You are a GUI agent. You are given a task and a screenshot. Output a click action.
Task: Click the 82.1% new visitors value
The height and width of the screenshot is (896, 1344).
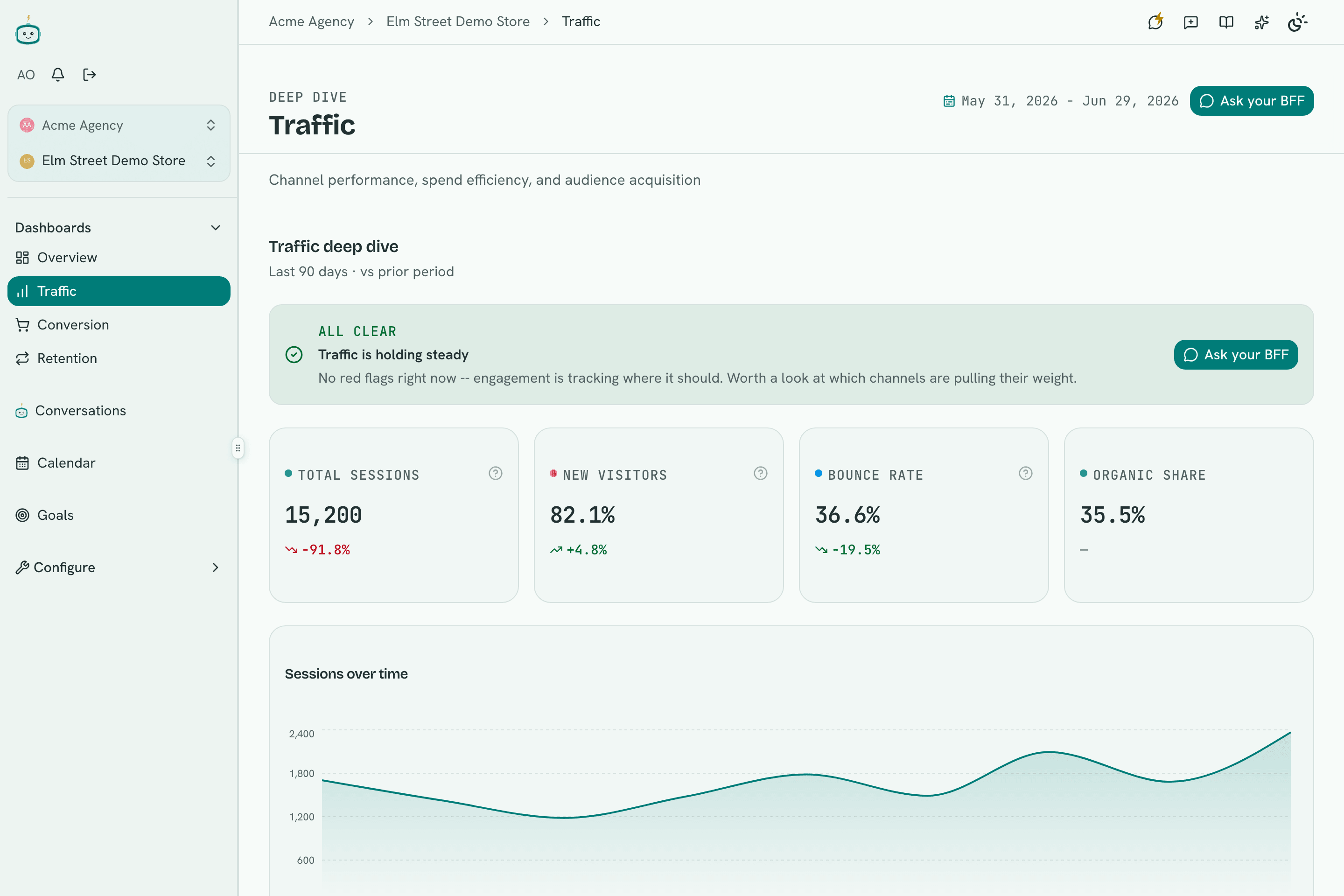(582, 515)
